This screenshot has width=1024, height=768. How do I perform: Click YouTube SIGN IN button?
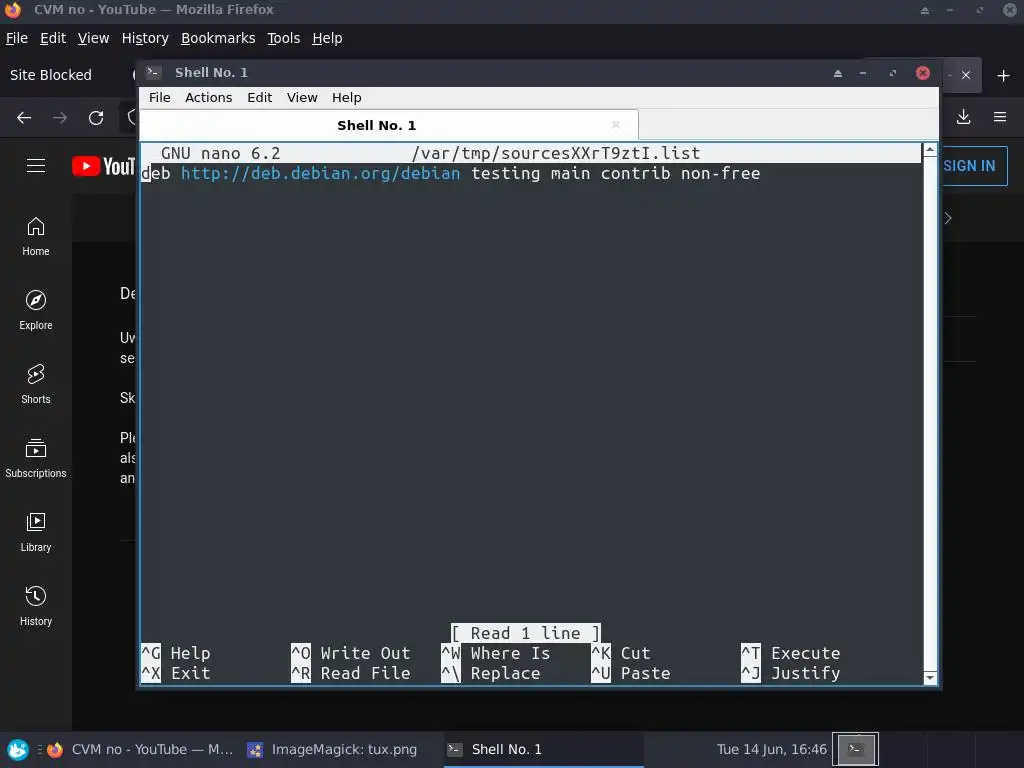[x=969, y=166]
